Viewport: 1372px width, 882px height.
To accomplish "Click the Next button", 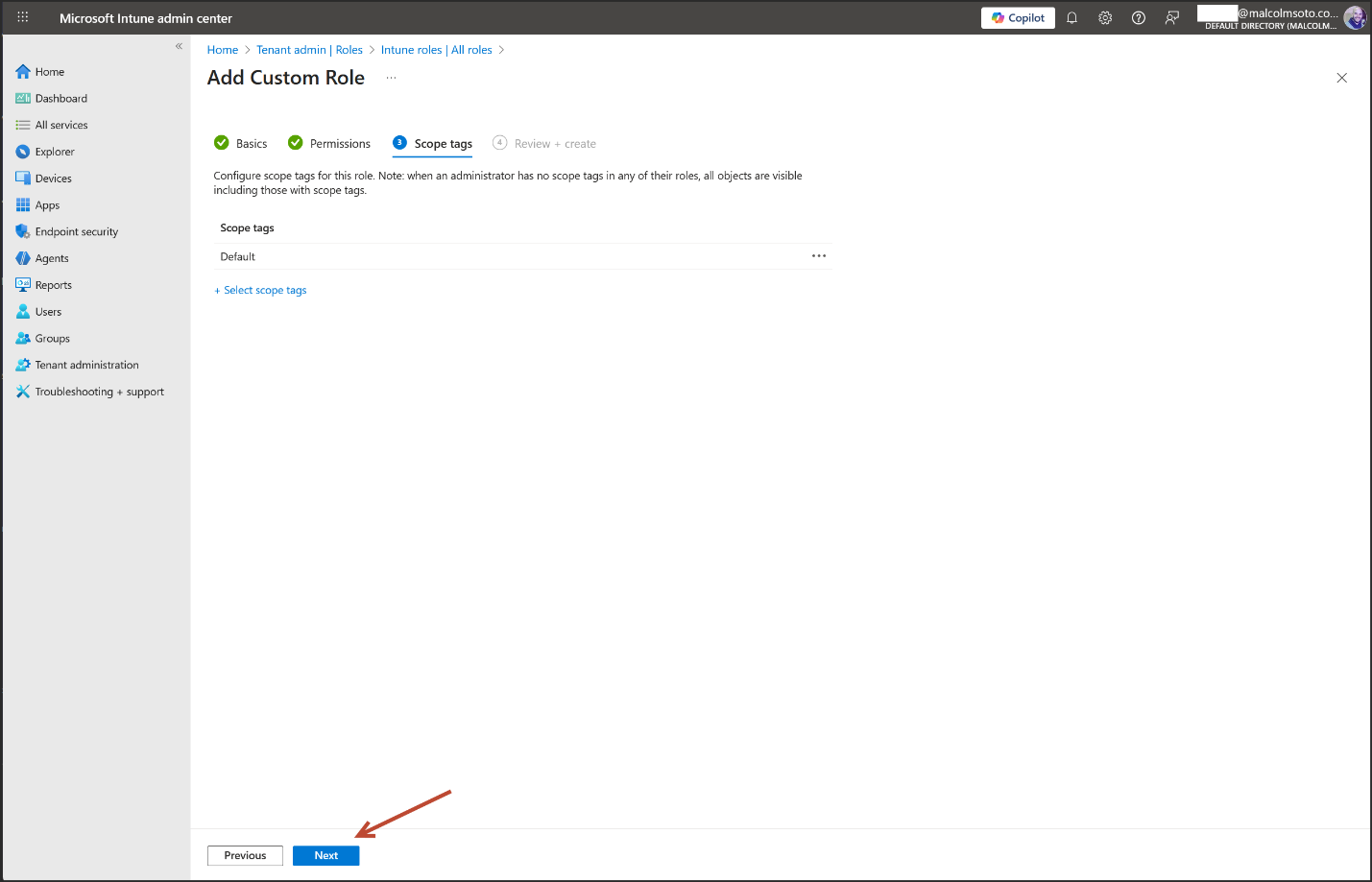I will (x=325, y=855).
